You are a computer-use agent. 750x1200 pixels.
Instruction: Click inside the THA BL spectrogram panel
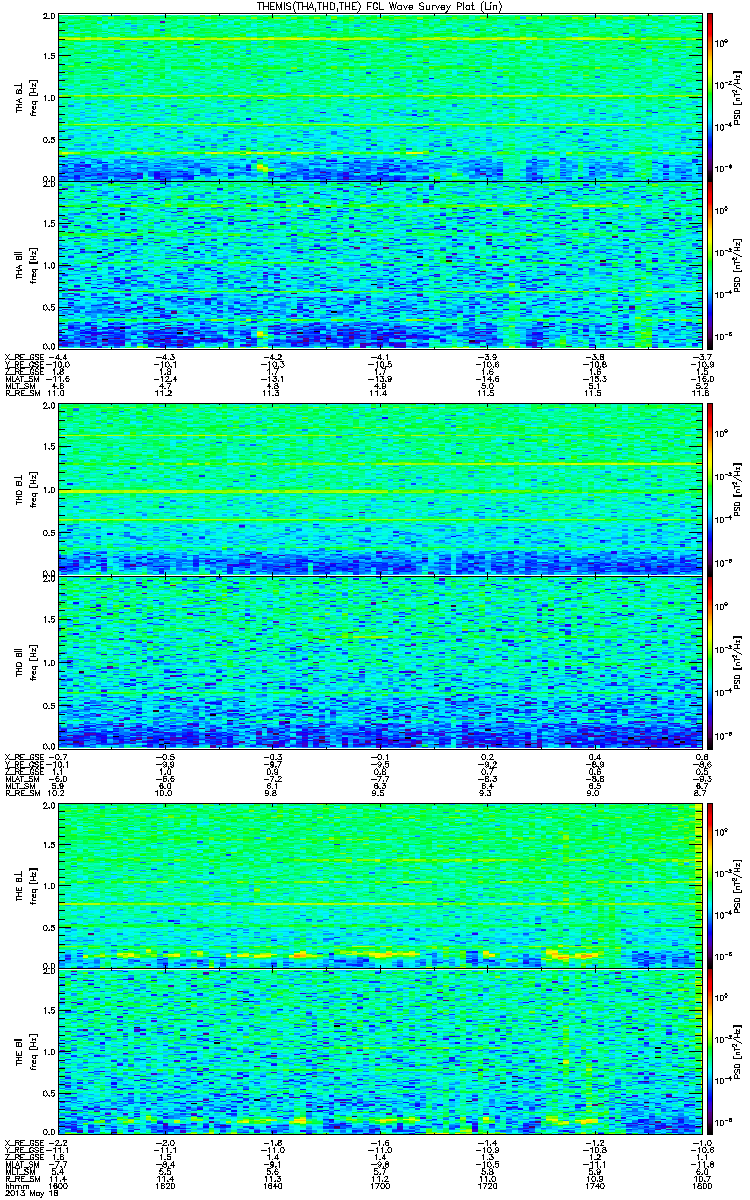pyautogui.click(x=378, y=96)
